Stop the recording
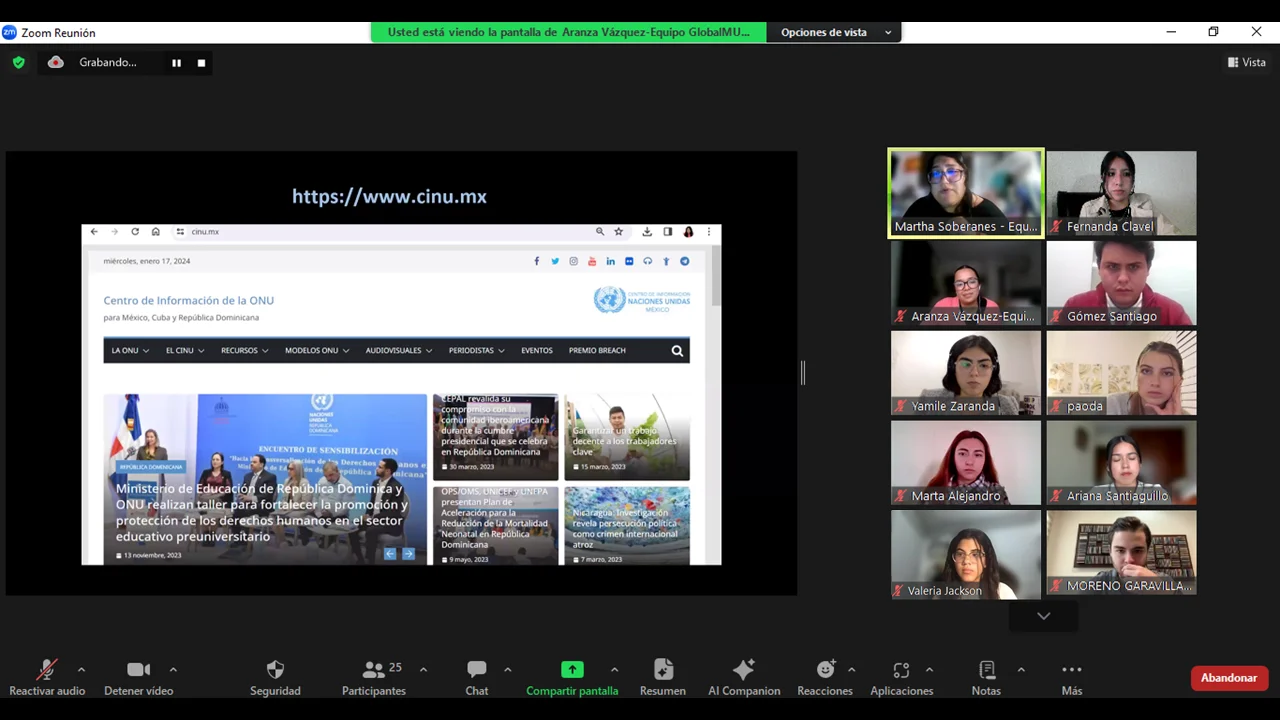1280x720 pixels. coord(201,63)
